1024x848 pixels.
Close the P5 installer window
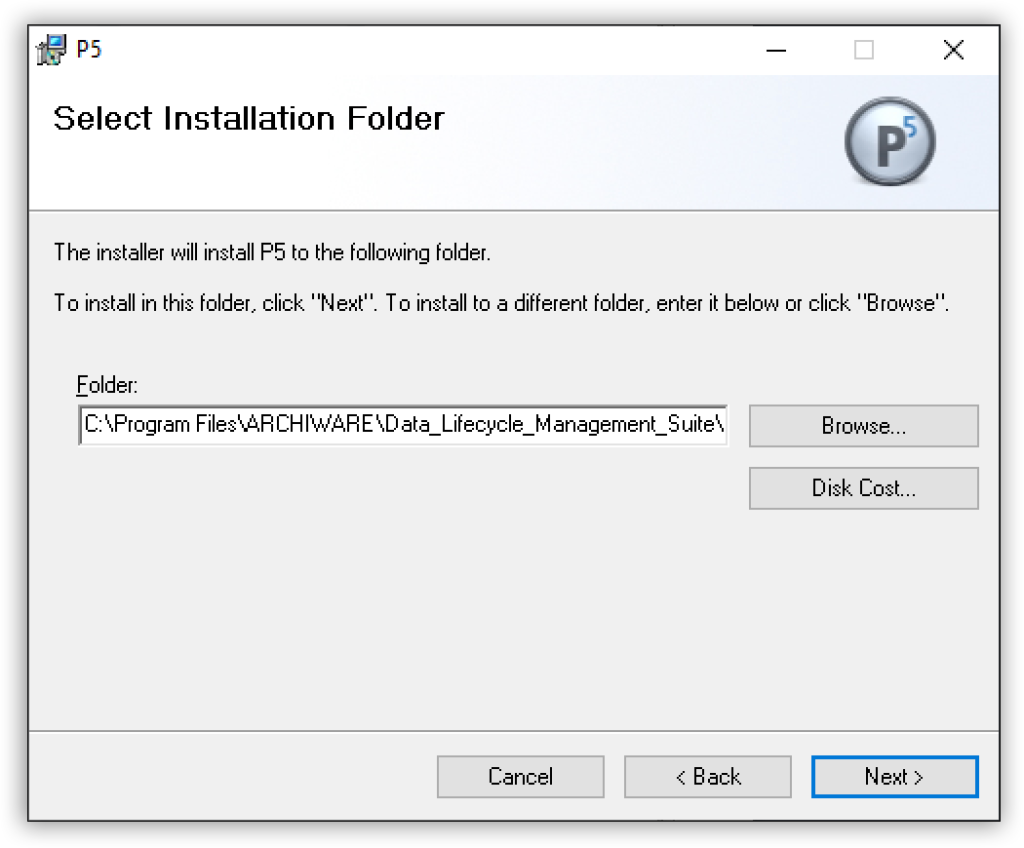click(953, 50)
